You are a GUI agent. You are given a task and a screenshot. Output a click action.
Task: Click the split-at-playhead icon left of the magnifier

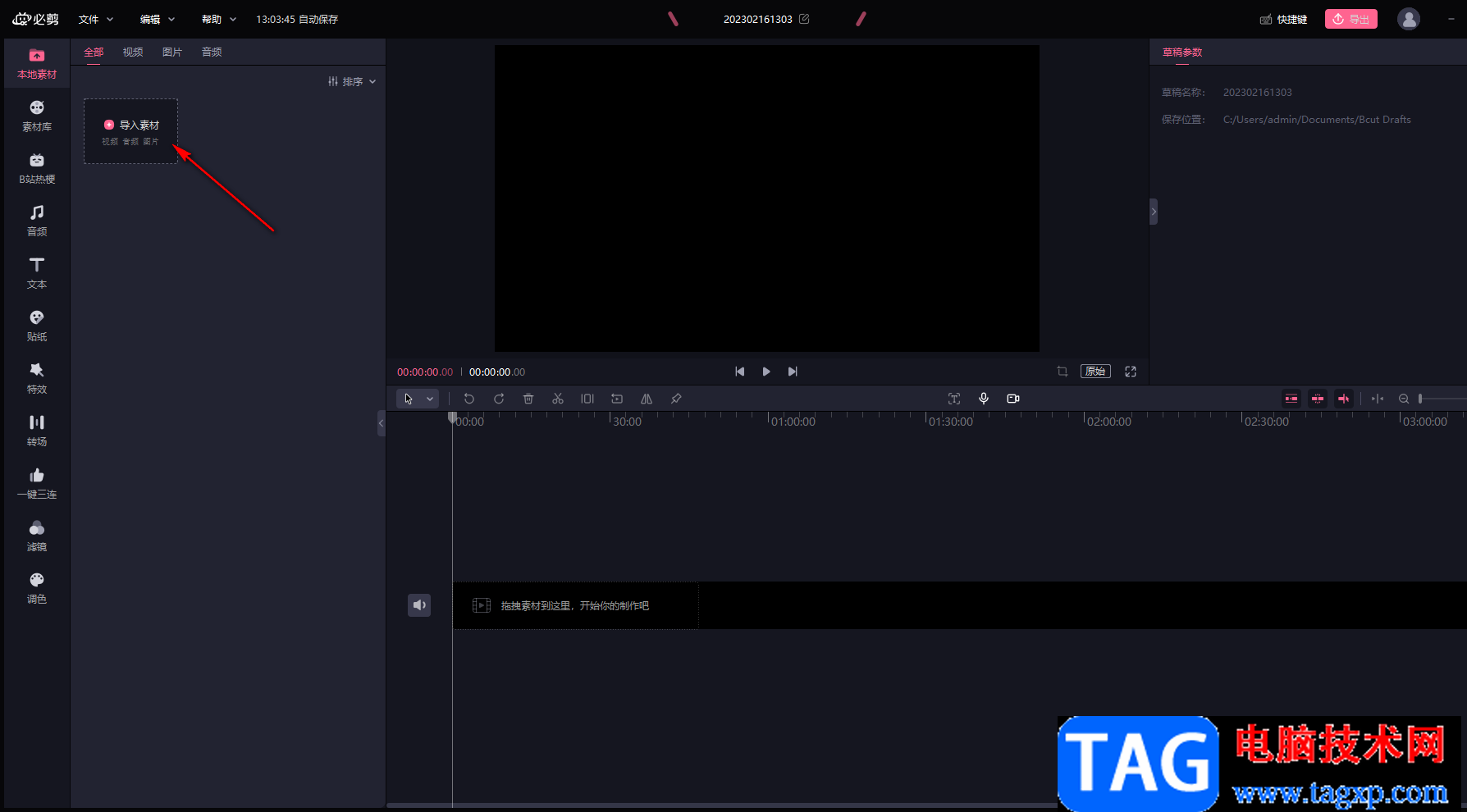[1378, 399]
